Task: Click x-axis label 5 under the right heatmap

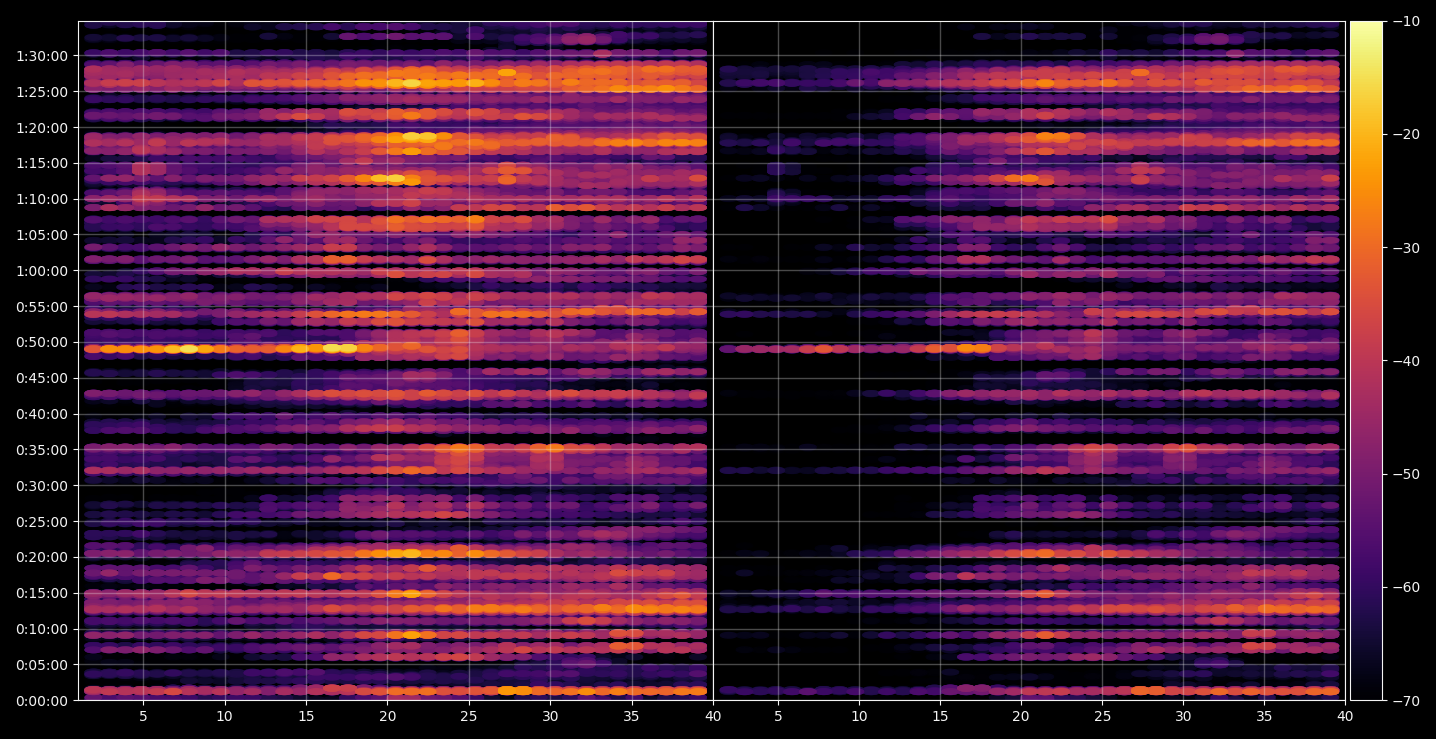Action: pyautogui.click(x=778, y=716)
